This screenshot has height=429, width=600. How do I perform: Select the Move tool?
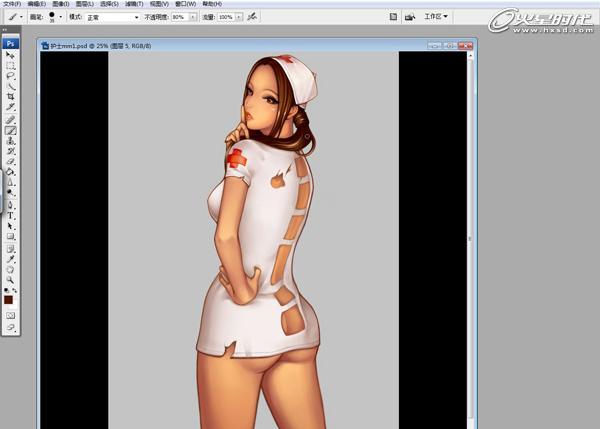click(10, 56)
